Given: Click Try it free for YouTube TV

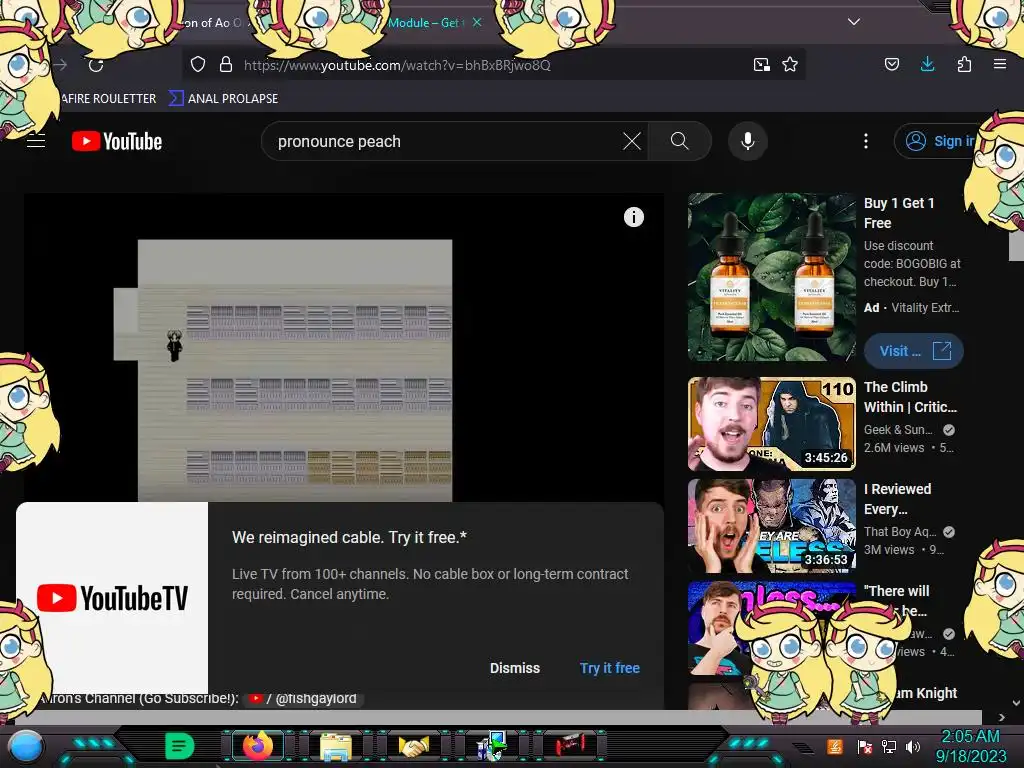Looking at the screenshot, I should click(609, 668).
